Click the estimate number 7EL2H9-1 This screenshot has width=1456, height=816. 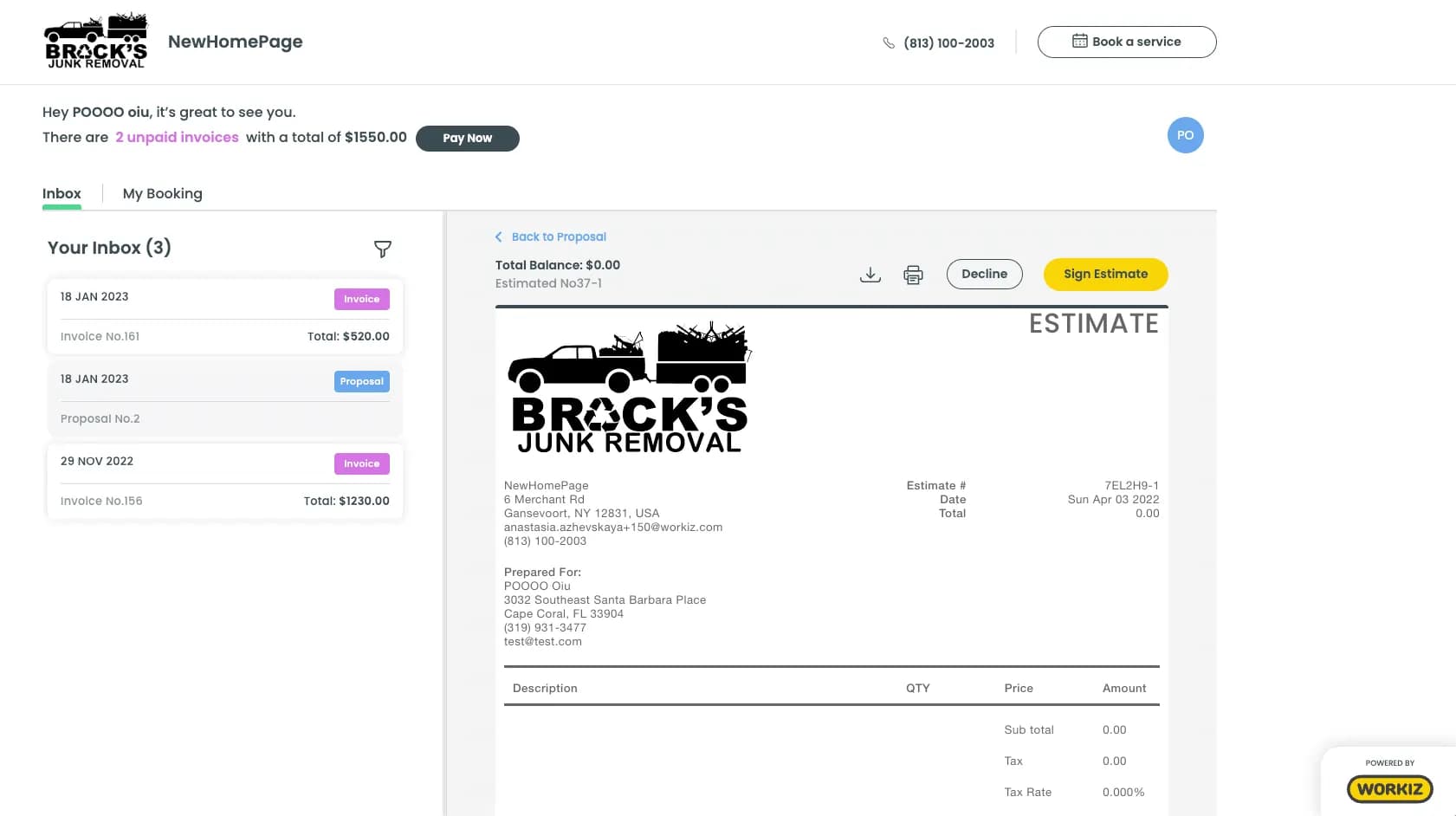[x=1131, y=485]
